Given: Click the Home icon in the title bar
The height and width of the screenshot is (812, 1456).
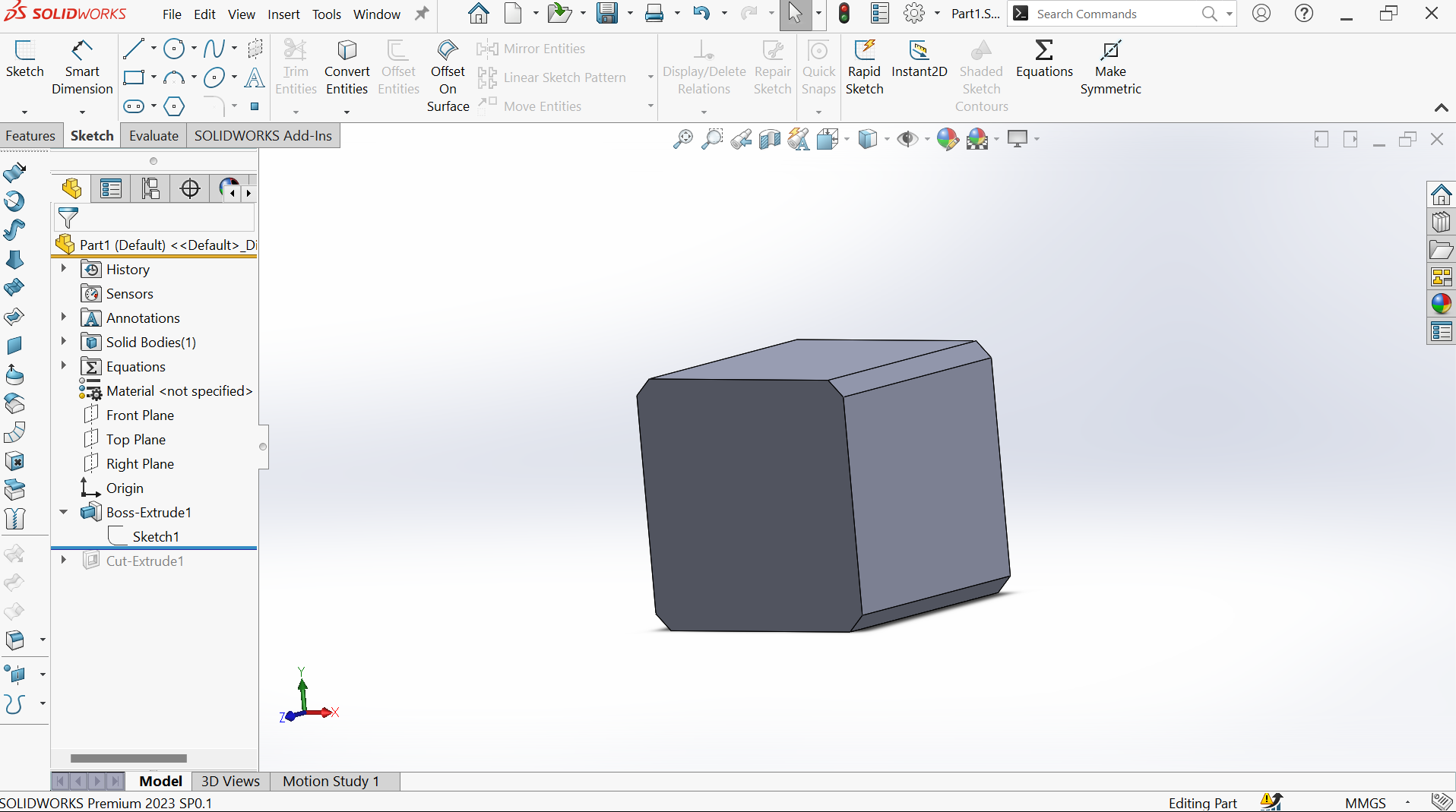Looking at the screenshot, I should (x=478, y=14).
